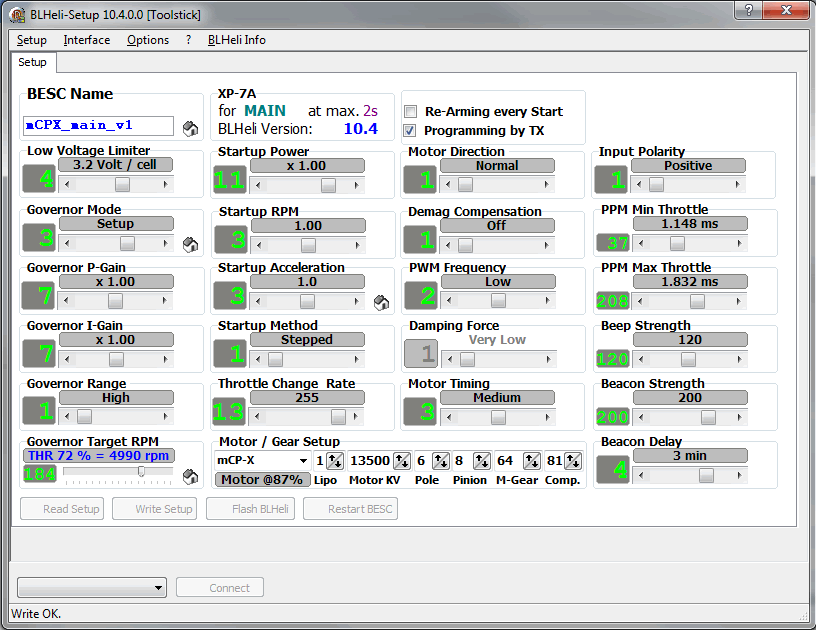Click the '3.2 Volt / cell' value label
The width and height of the screenshot is (816, 630).
[x=115, y=165]
